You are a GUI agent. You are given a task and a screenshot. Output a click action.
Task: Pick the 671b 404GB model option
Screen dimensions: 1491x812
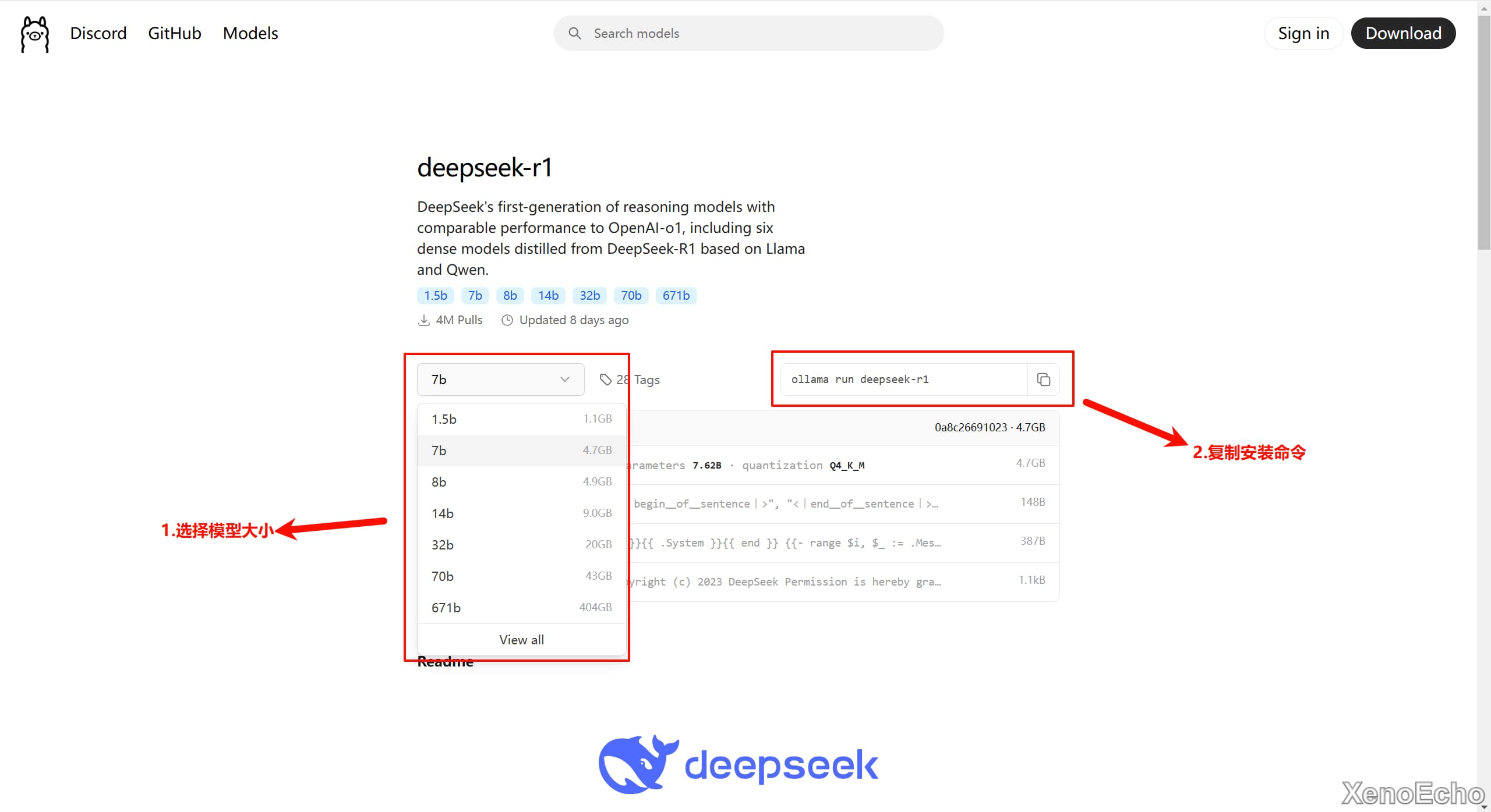coord(521,608)
